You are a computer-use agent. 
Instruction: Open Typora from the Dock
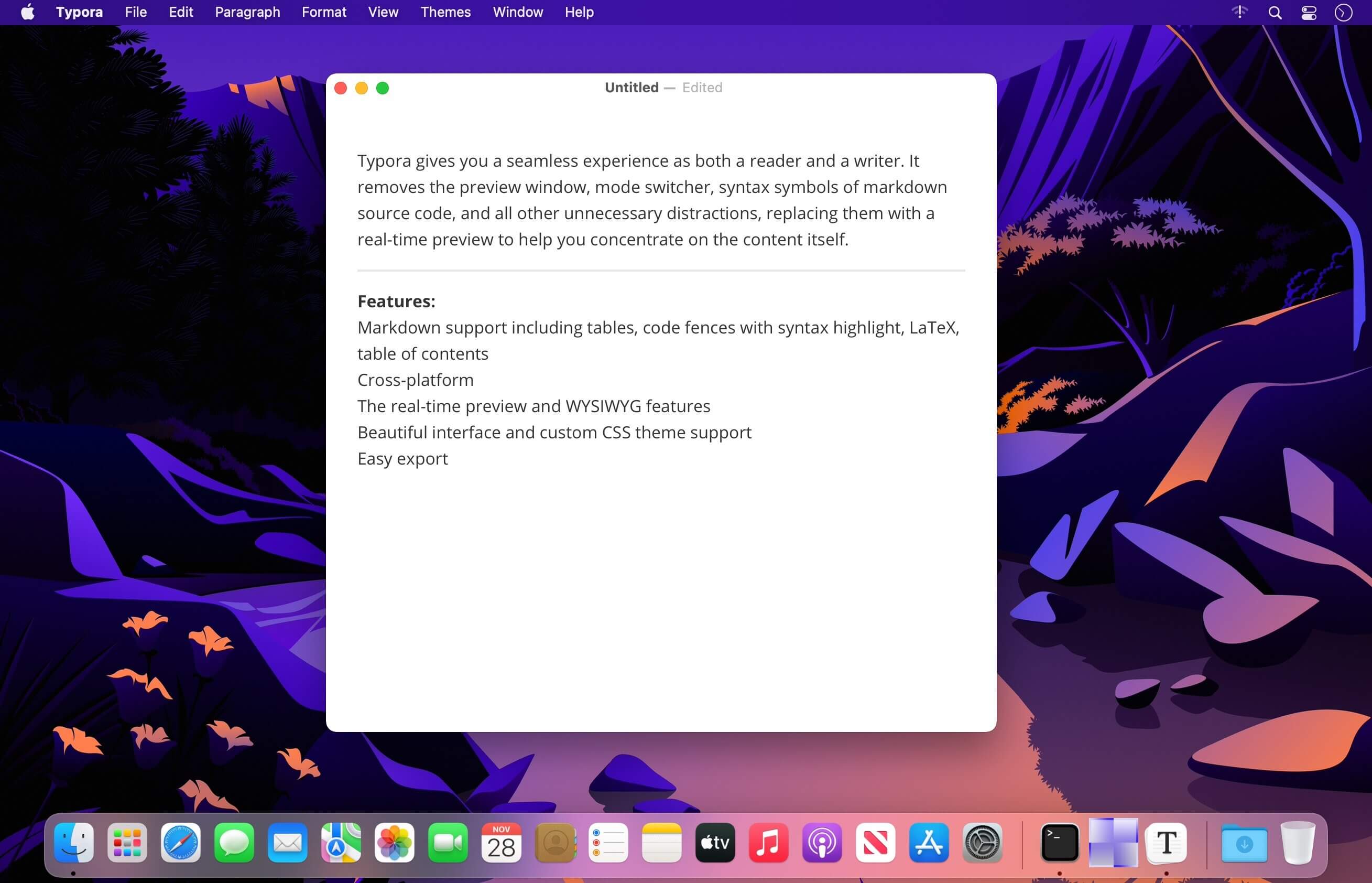point(1167,843)
